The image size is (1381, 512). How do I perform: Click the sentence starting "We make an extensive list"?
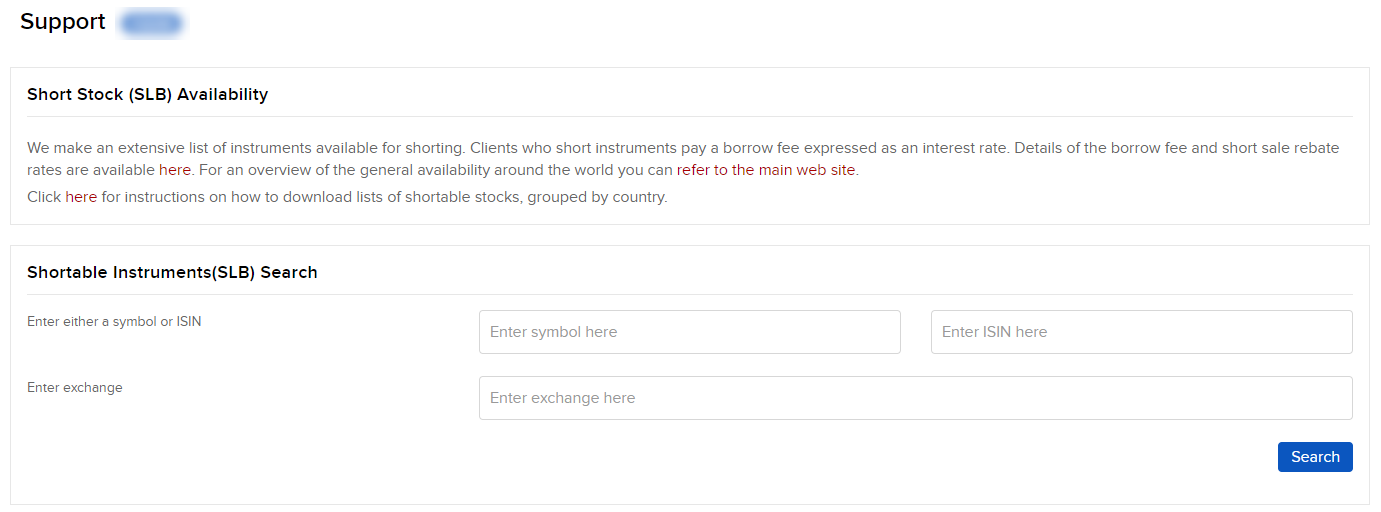(x=246, y=148)
